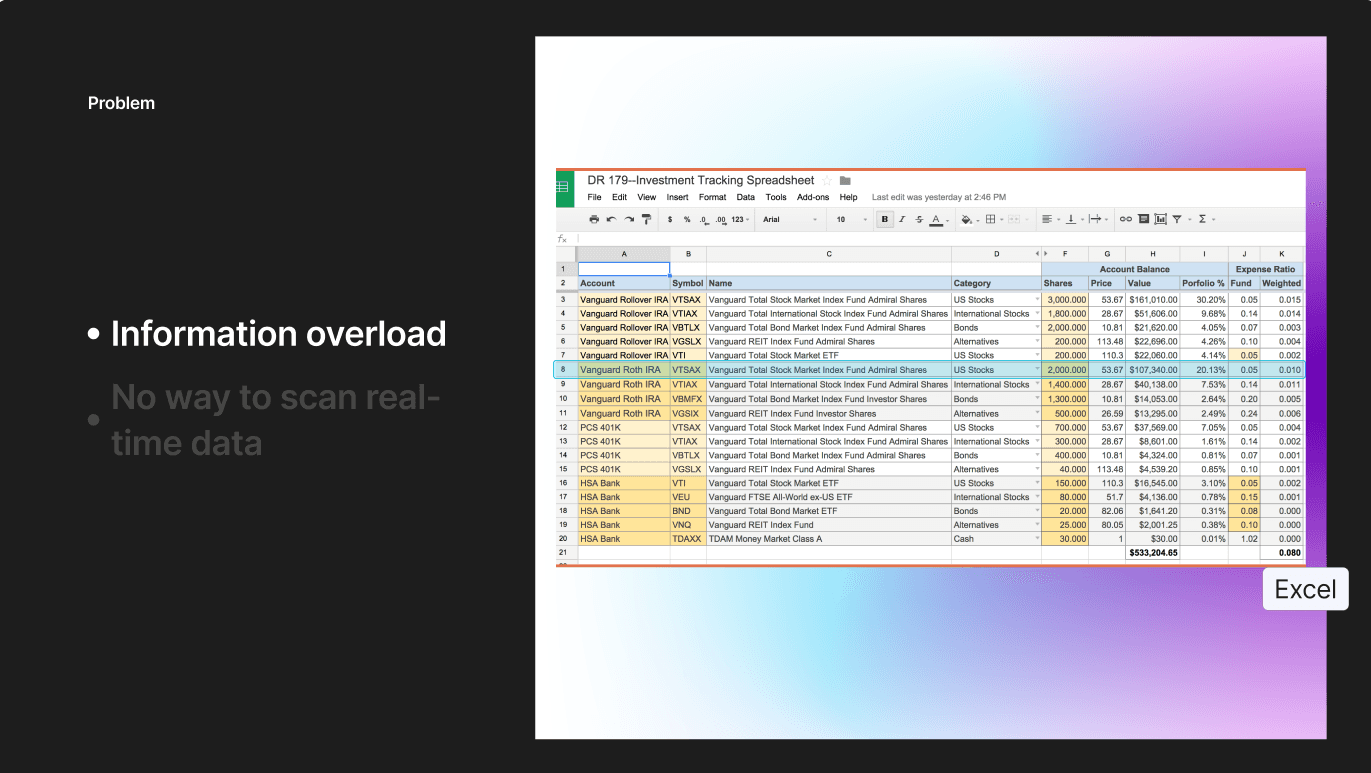Increase decimal places icon

pyautogui.click(x=720, y=219)
